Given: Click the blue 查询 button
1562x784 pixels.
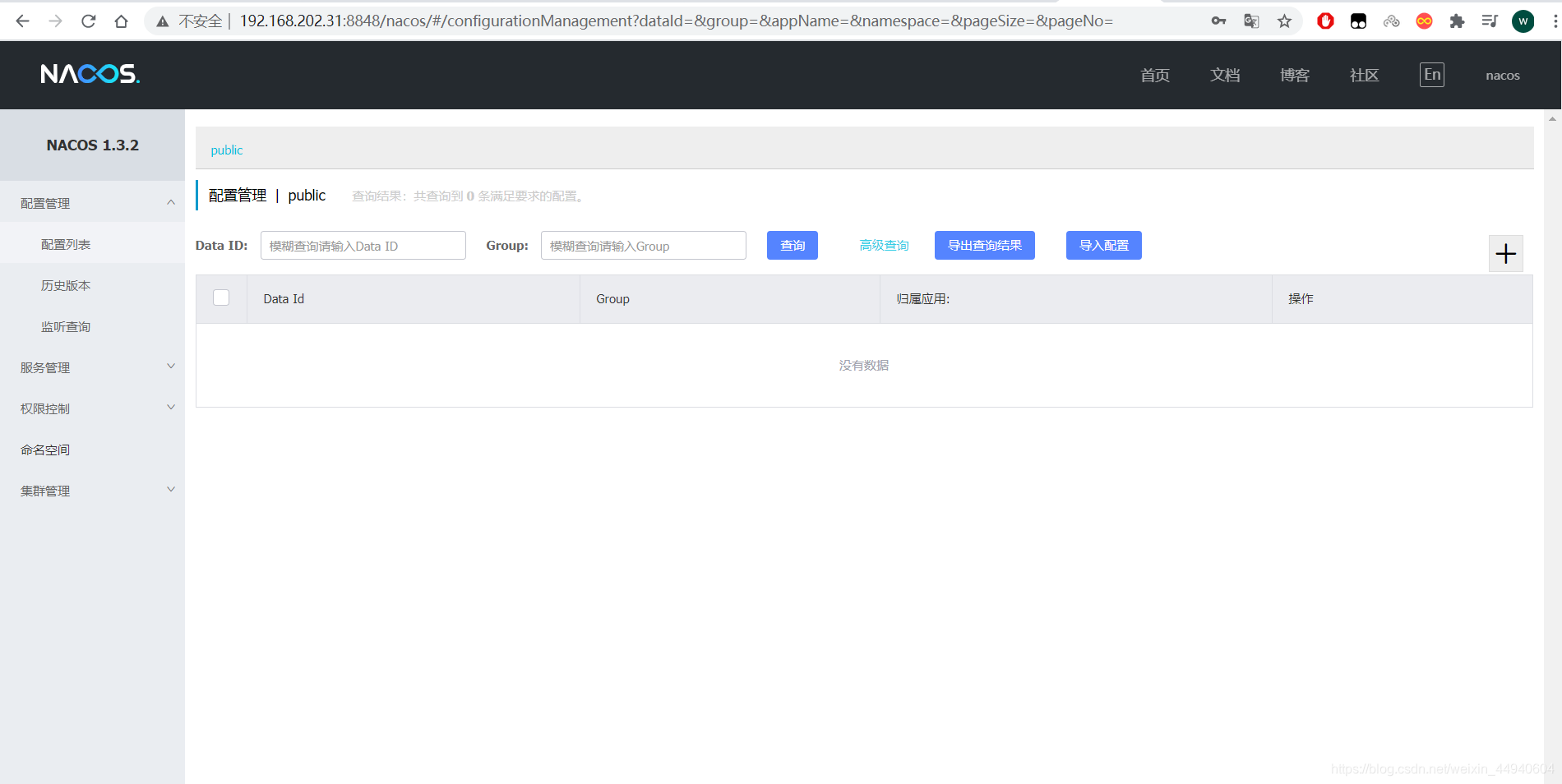Looking at the screenshot, I should 792,245.
